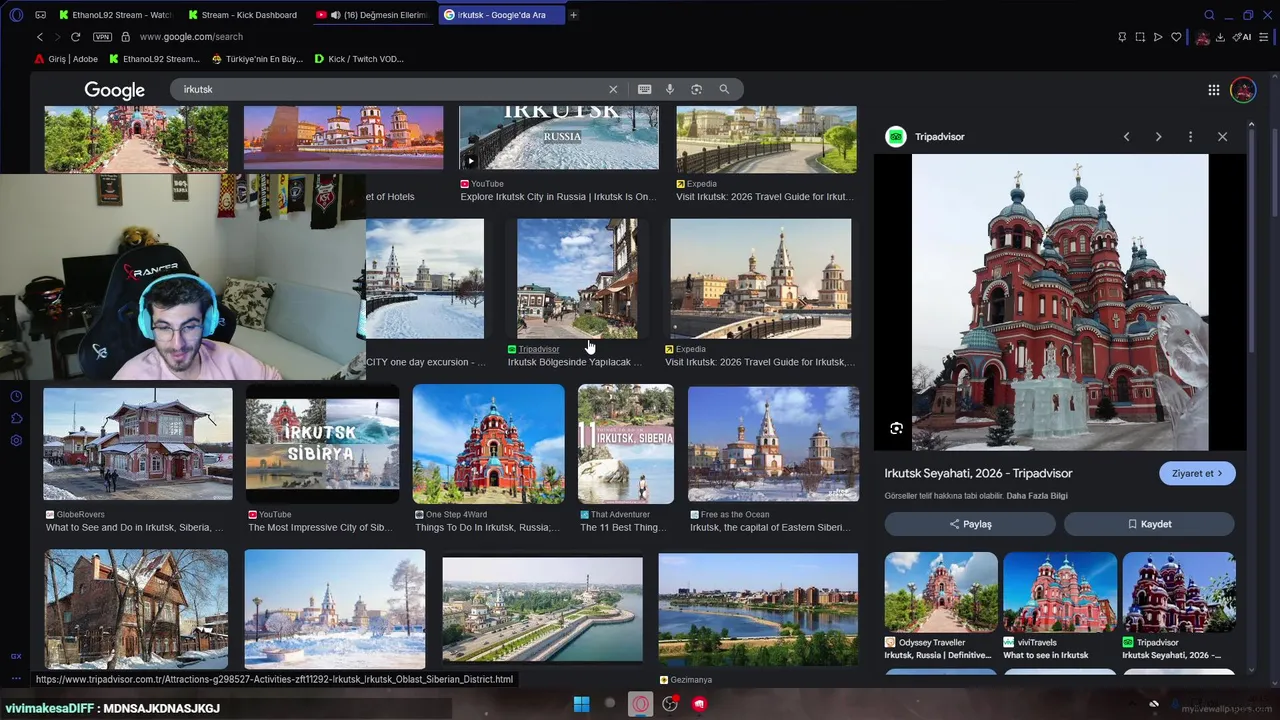Open Giriş | Adobe bookmark
The image size is (1280, 720).
coord(68,59)
